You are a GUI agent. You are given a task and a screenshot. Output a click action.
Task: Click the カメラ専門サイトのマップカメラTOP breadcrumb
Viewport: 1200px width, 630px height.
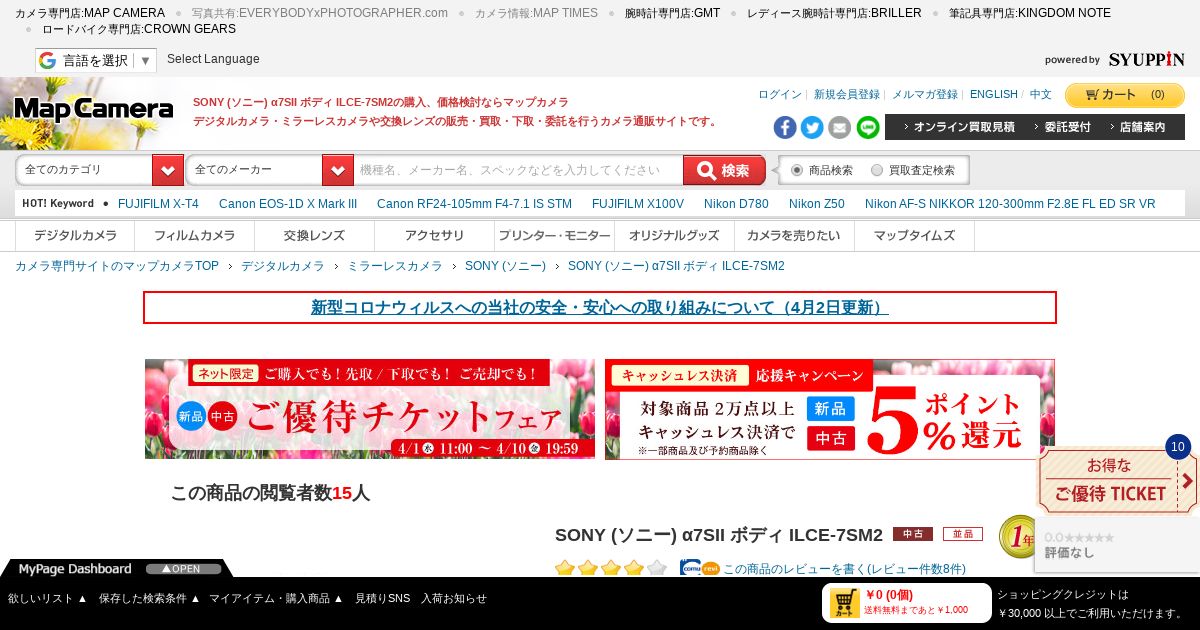(117, 266)
